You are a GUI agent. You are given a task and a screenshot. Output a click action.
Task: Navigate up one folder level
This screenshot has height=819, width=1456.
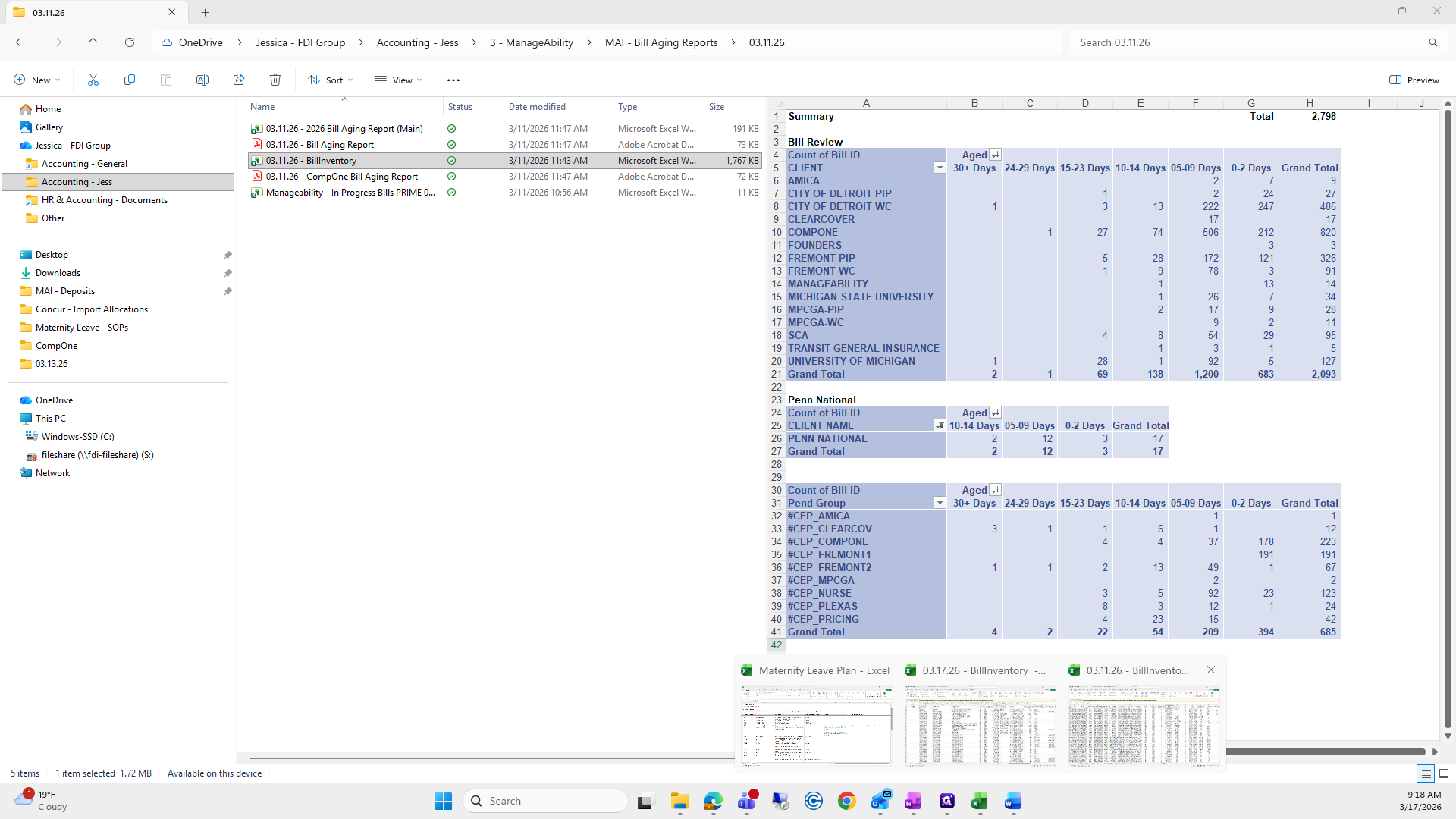point(93,42)
